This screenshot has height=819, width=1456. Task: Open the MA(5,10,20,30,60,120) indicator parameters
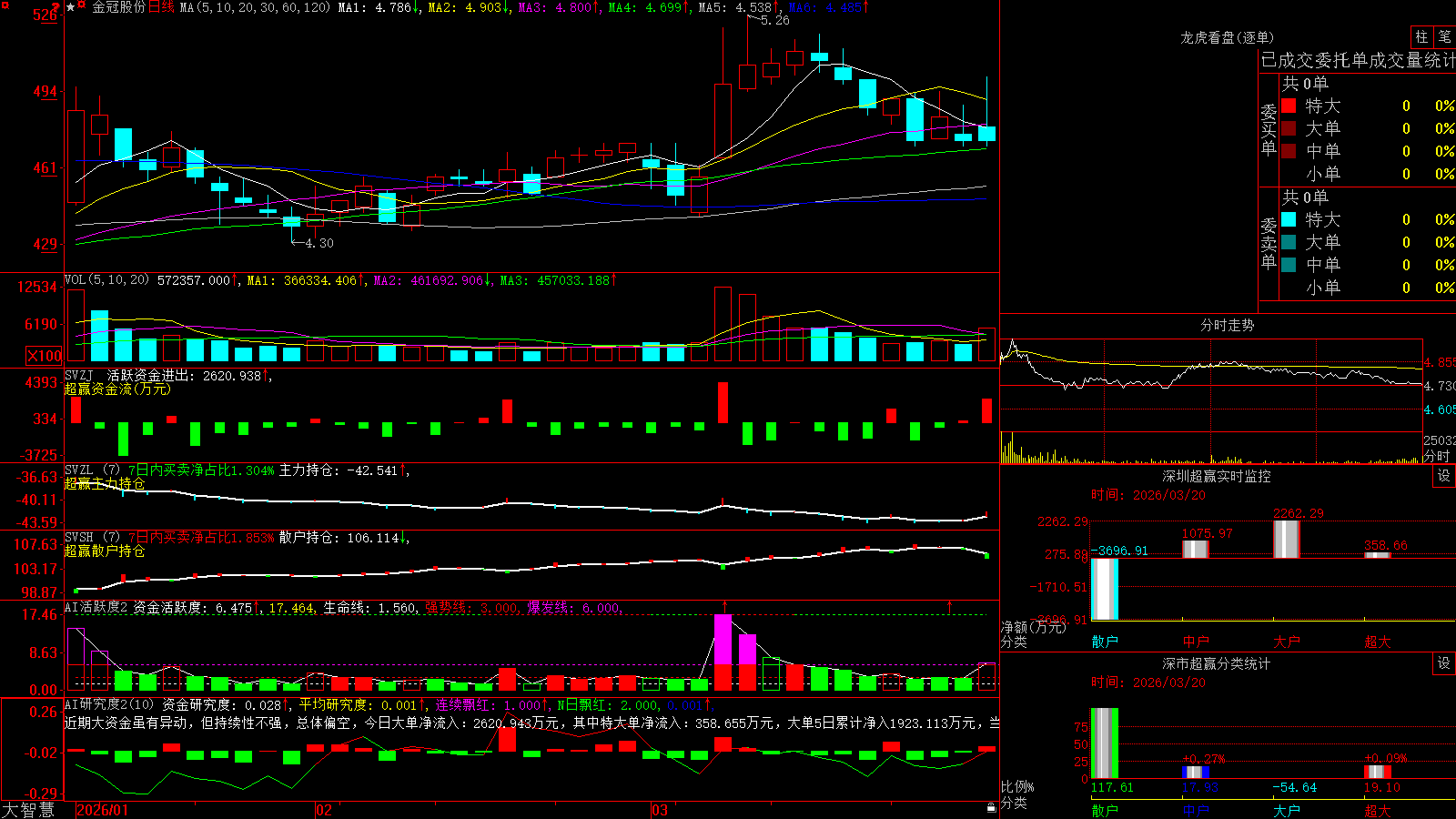[255, 7]
